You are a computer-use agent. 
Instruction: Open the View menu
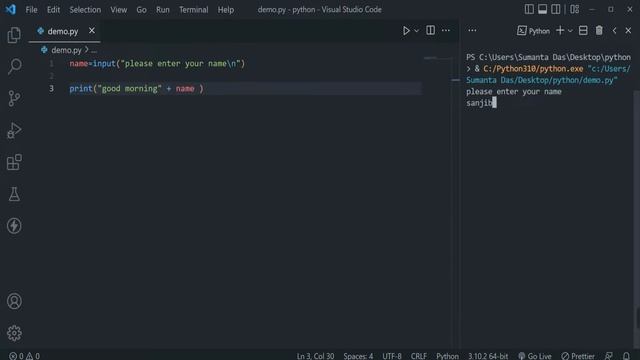coord(118,9)
